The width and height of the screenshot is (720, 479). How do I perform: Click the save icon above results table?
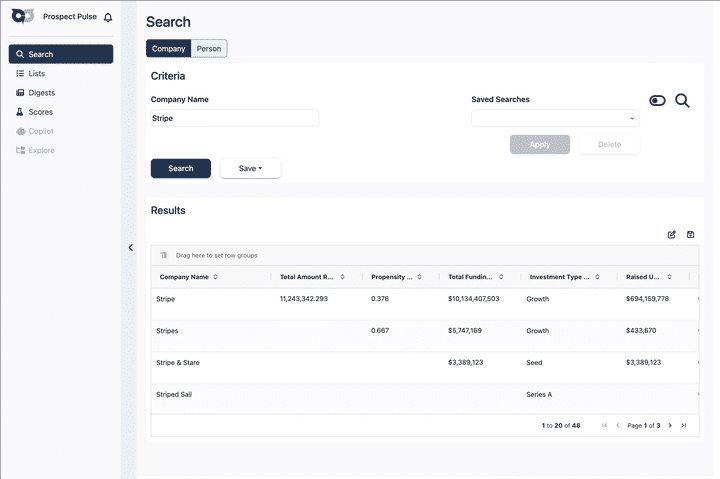tap(690, 235)
